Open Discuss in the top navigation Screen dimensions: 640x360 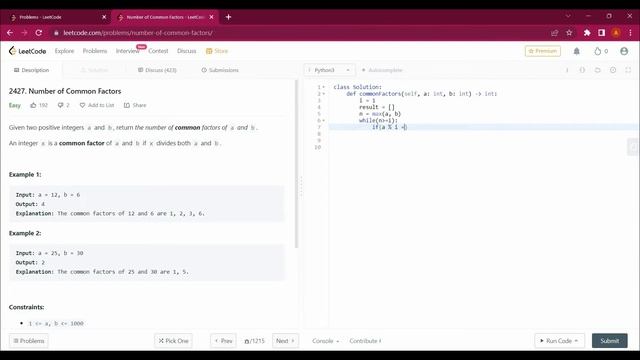coord(187,51)
